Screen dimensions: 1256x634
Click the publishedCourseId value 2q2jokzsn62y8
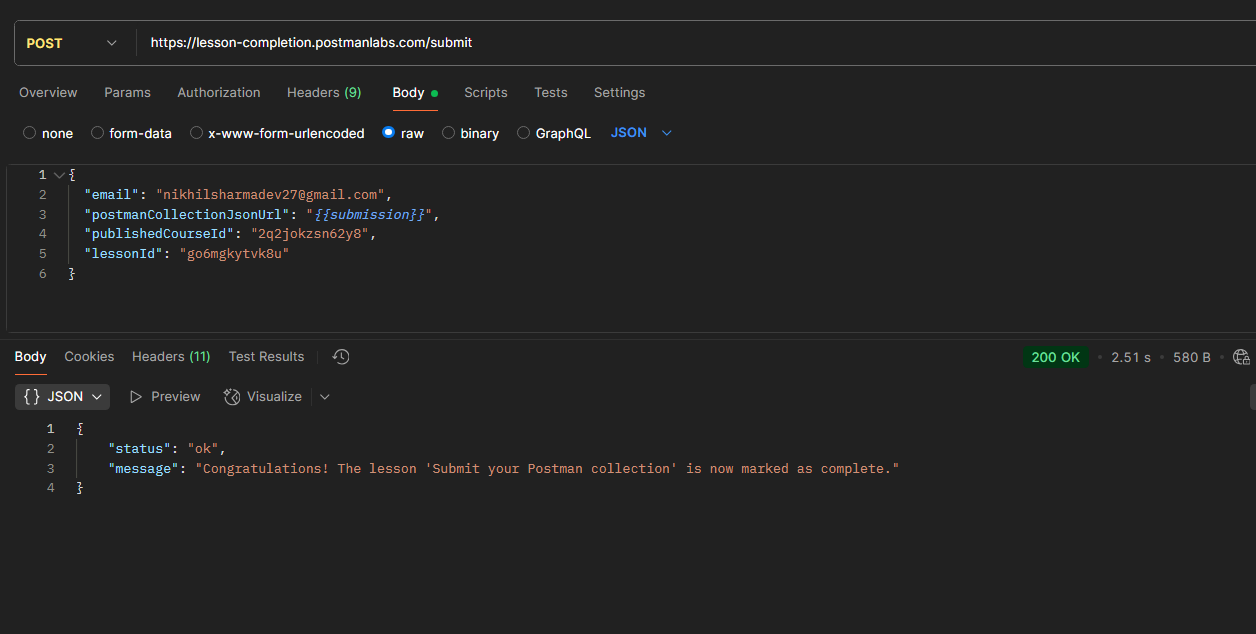311,234
